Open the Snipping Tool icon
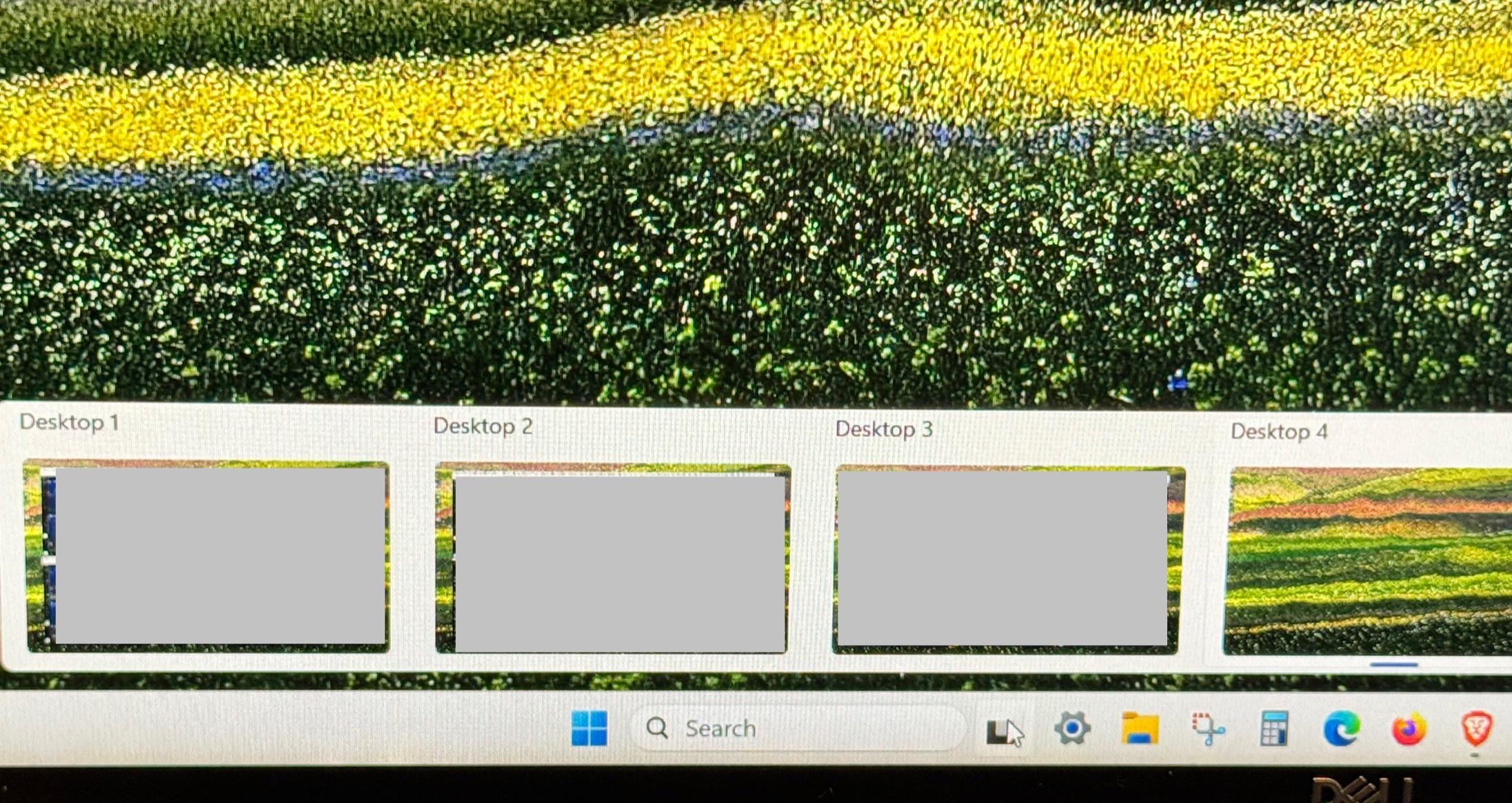The width and height of the screenshot is (1512, 803). click(1207, 729)
